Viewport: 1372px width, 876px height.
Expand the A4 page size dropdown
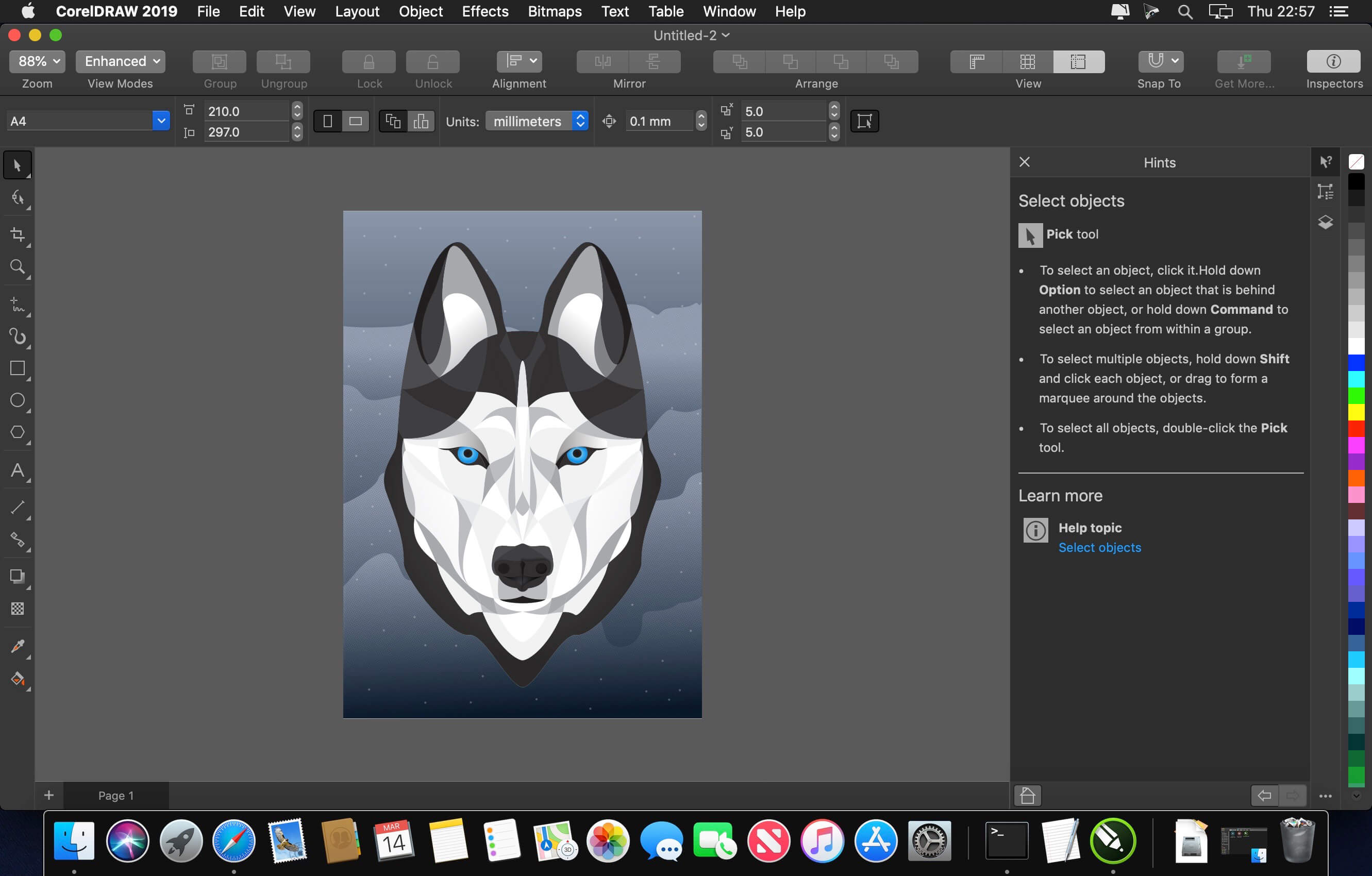(161, 121)
